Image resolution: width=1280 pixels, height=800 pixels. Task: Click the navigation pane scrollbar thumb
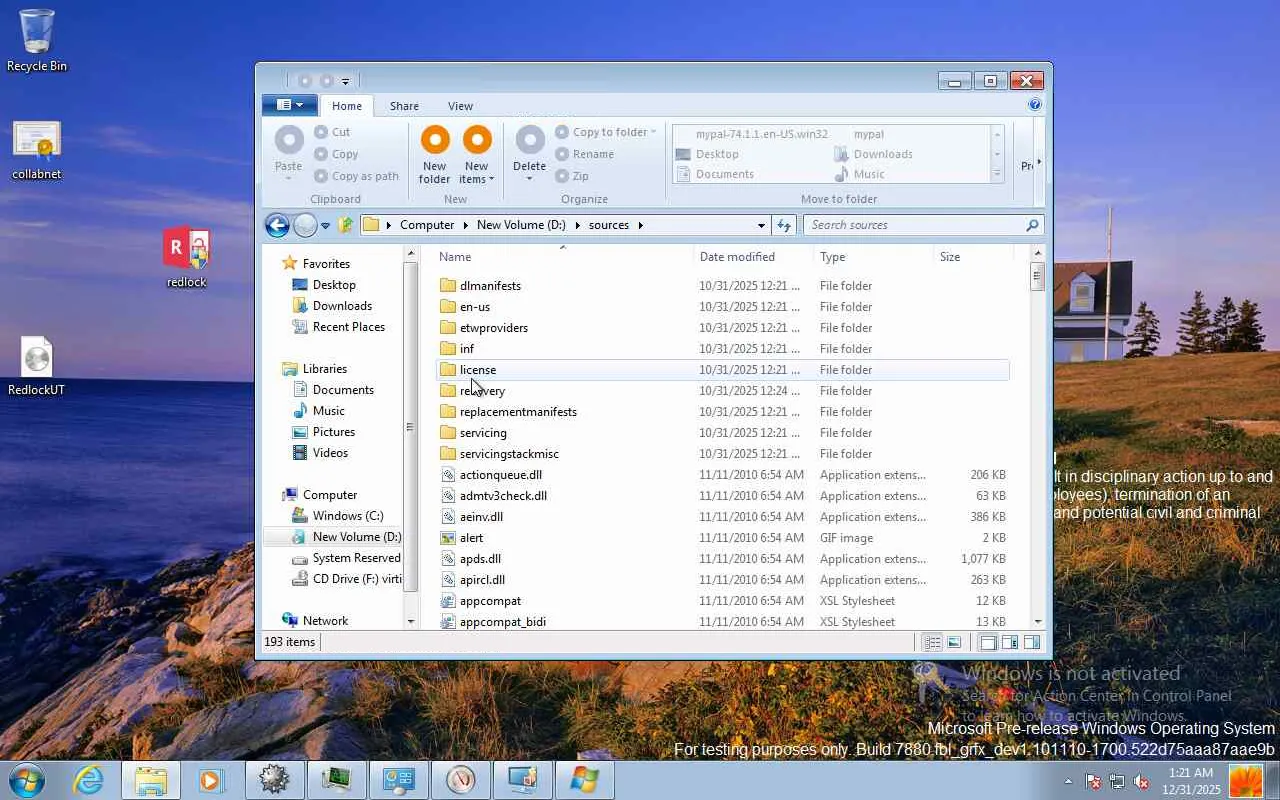tap(410, 427)
